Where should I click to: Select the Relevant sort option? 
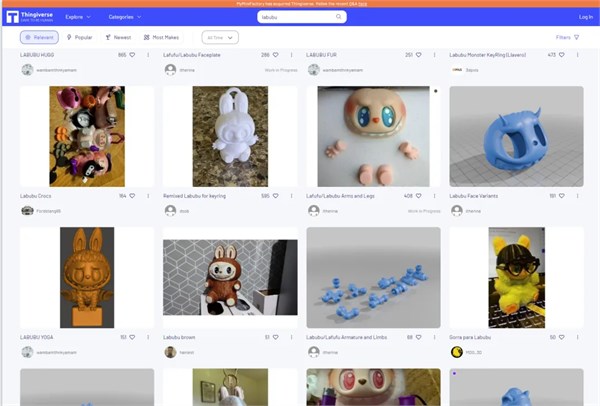click(39, 37)
